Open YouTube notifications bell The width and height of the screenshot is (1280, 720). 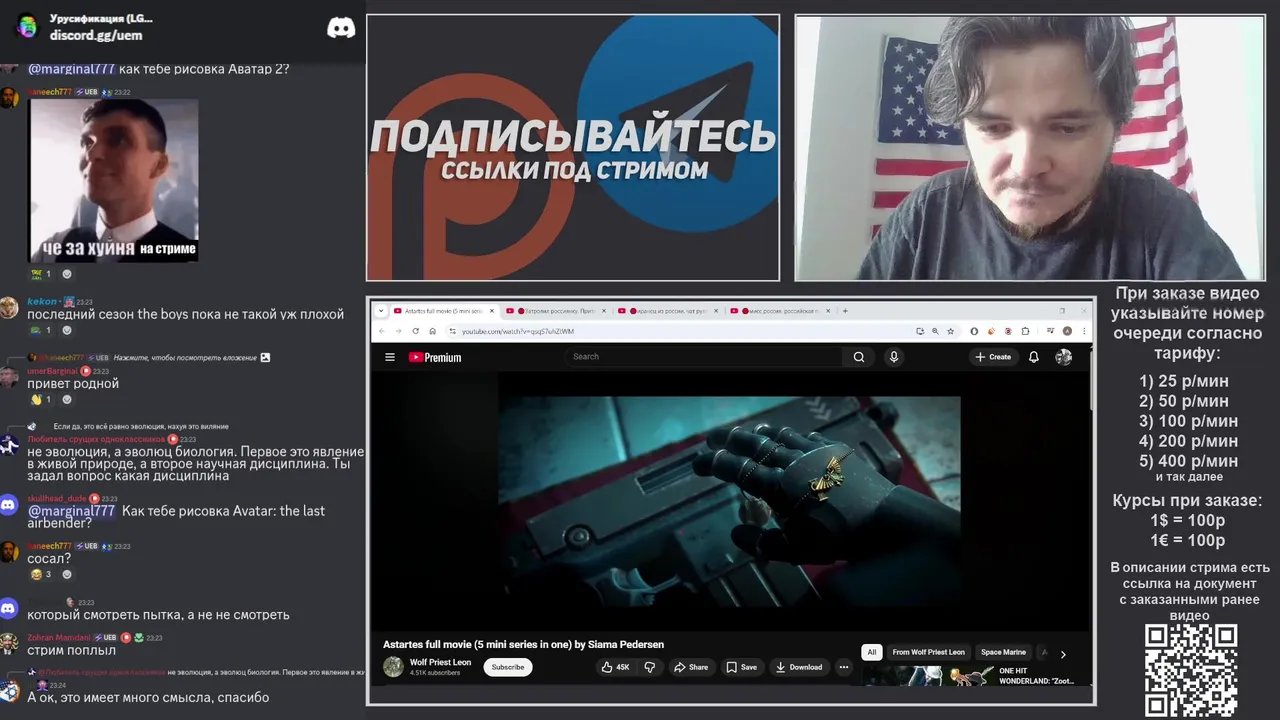[x=1034, y=357]
